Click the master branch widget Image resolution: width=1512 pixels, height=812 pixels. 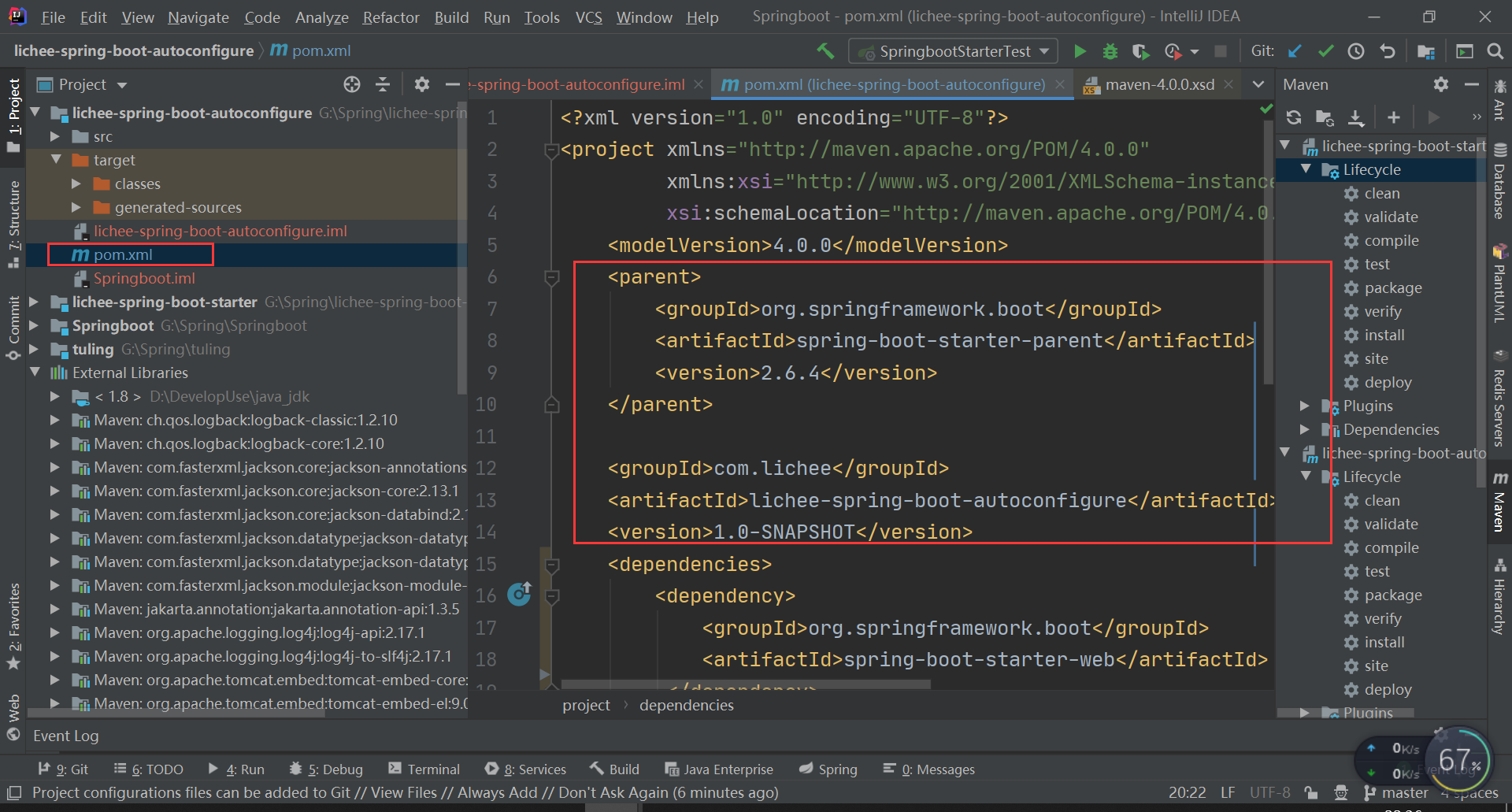(1395, 792)
